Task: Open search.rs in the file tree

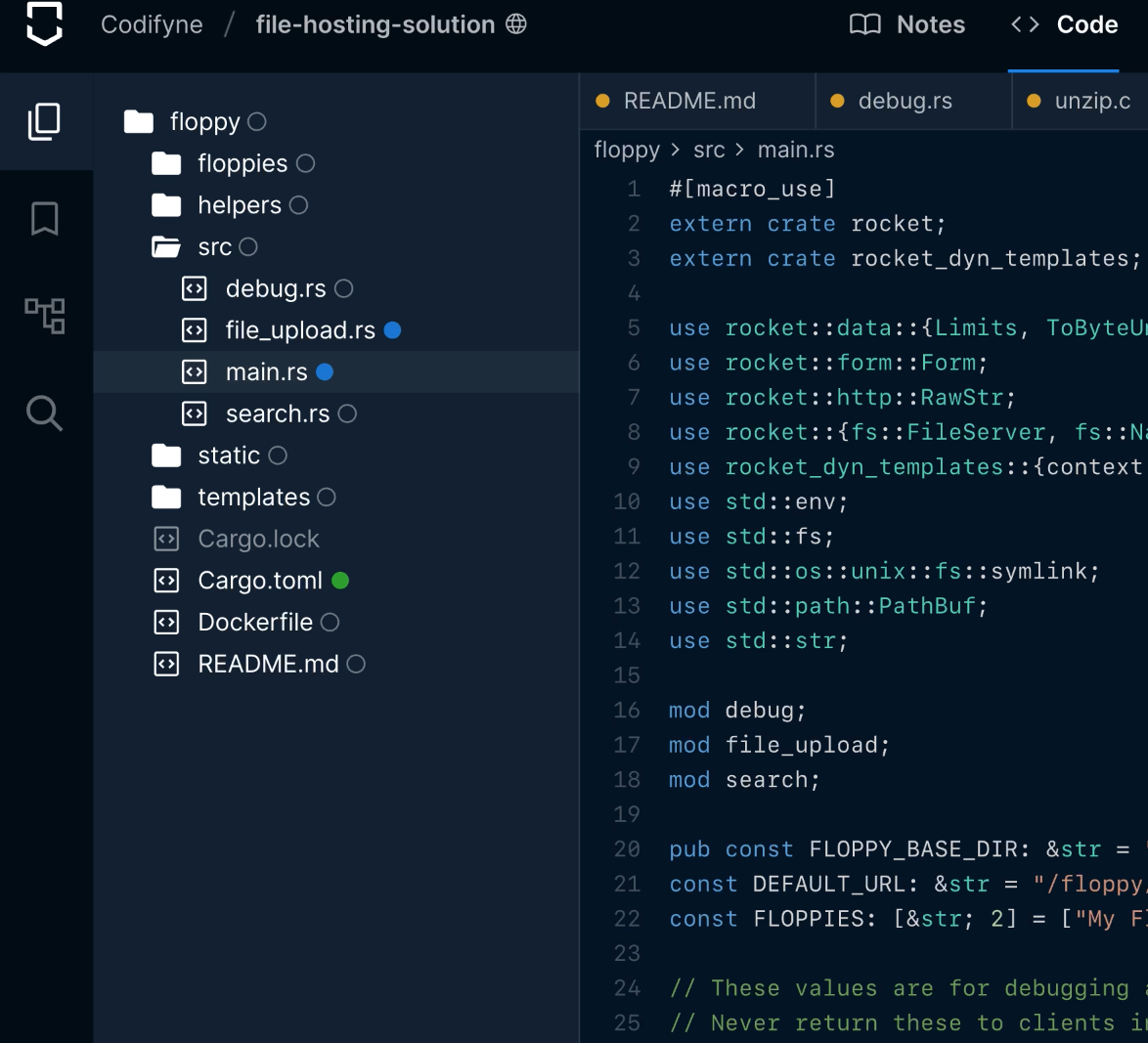Action: pos(277,414)
